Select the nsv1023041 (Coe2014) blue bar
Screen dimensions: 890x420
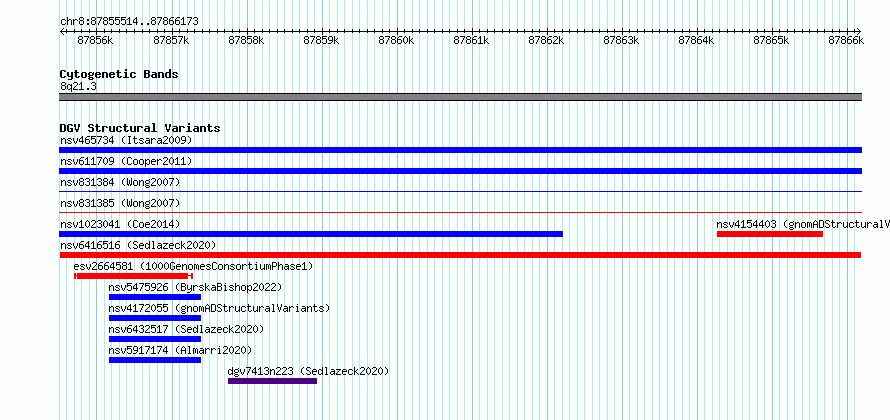tap(311, 234)
